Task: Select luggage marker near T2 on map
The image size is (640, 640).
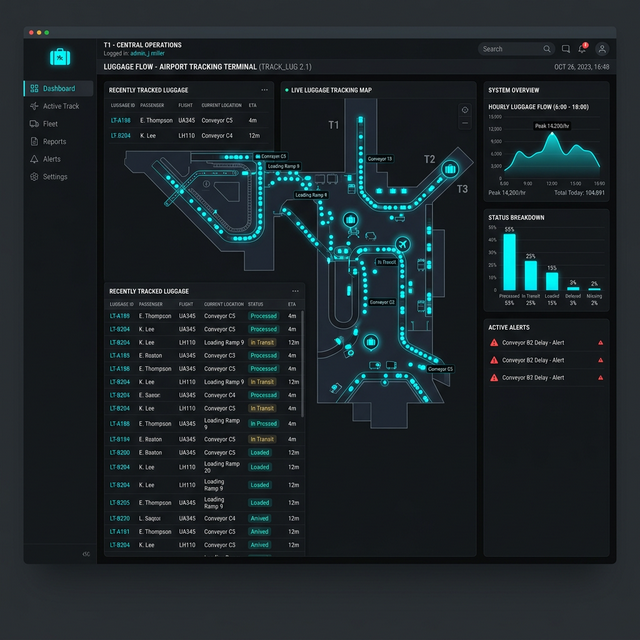Action: (450, 168)
